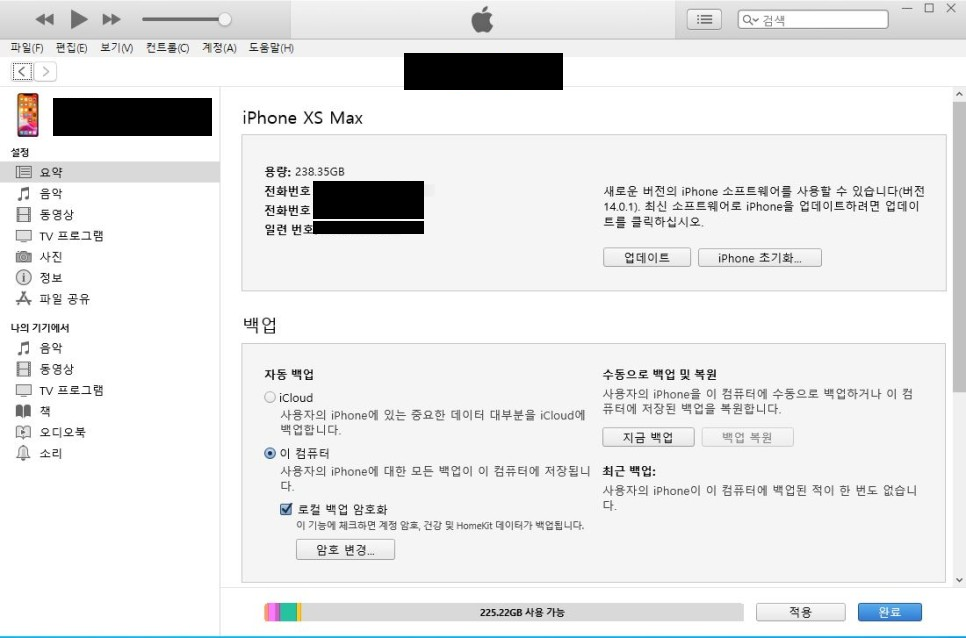Click the scrollbar up arrow
Viewport: 966px width, 638px height.
point(959,94)
